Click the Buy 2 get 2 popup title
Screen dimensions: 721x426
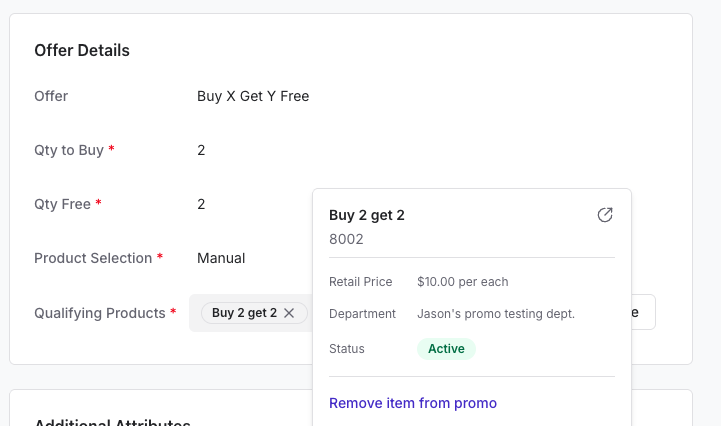[366, 215]
